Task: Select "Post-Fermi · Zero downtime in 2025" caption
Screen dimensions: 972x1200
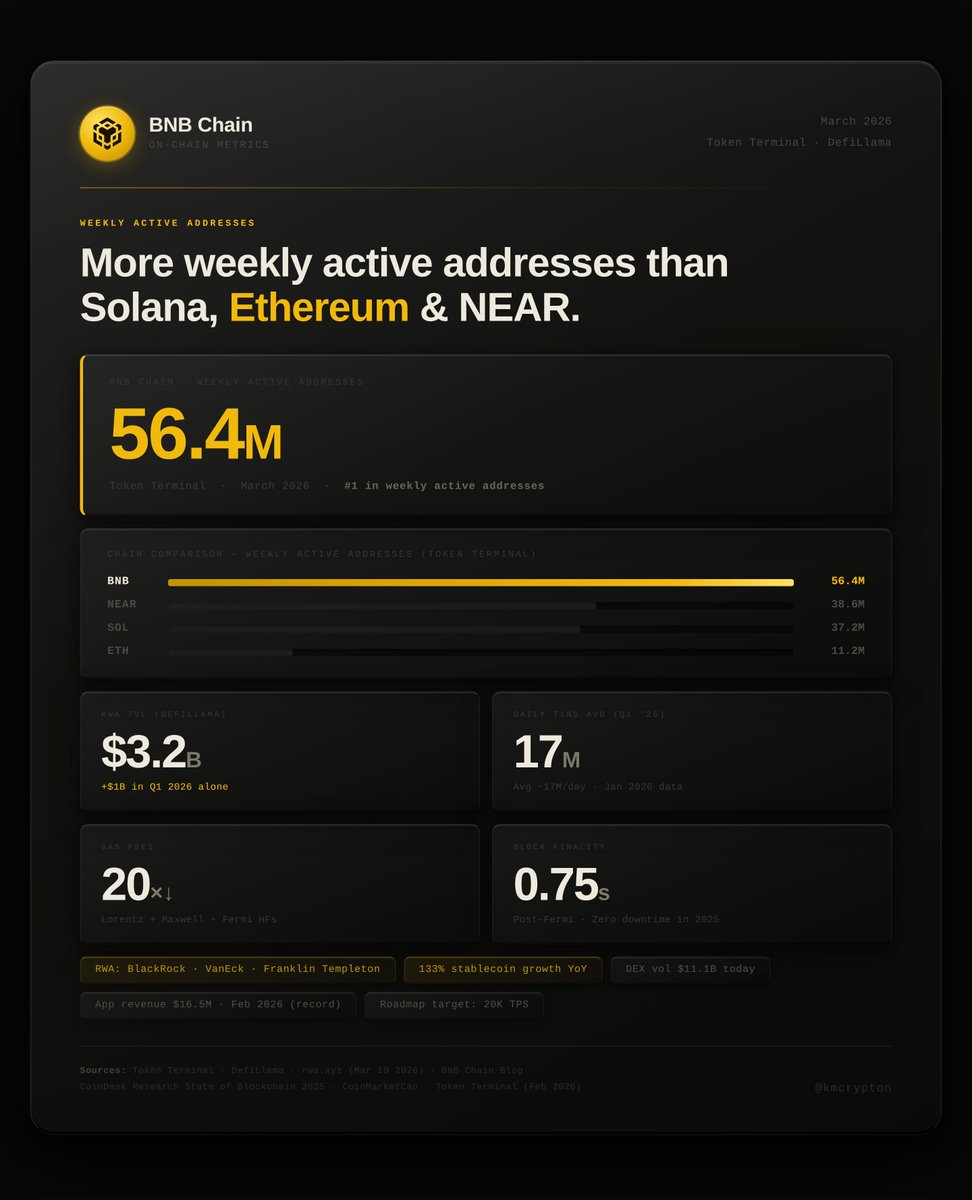Action: [x=616, y=920]
